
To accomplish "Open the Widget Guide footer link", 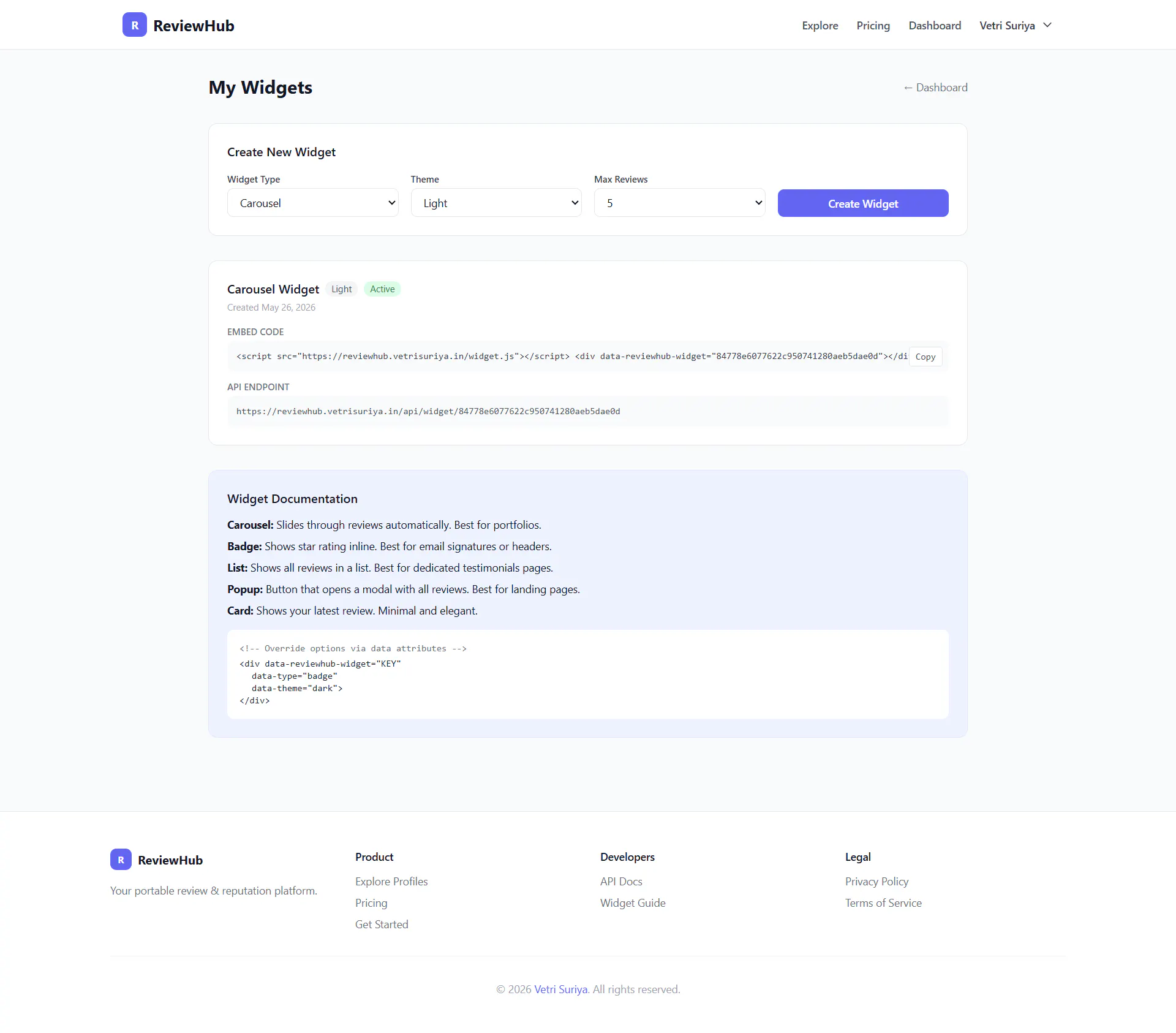I will point(633,903).
